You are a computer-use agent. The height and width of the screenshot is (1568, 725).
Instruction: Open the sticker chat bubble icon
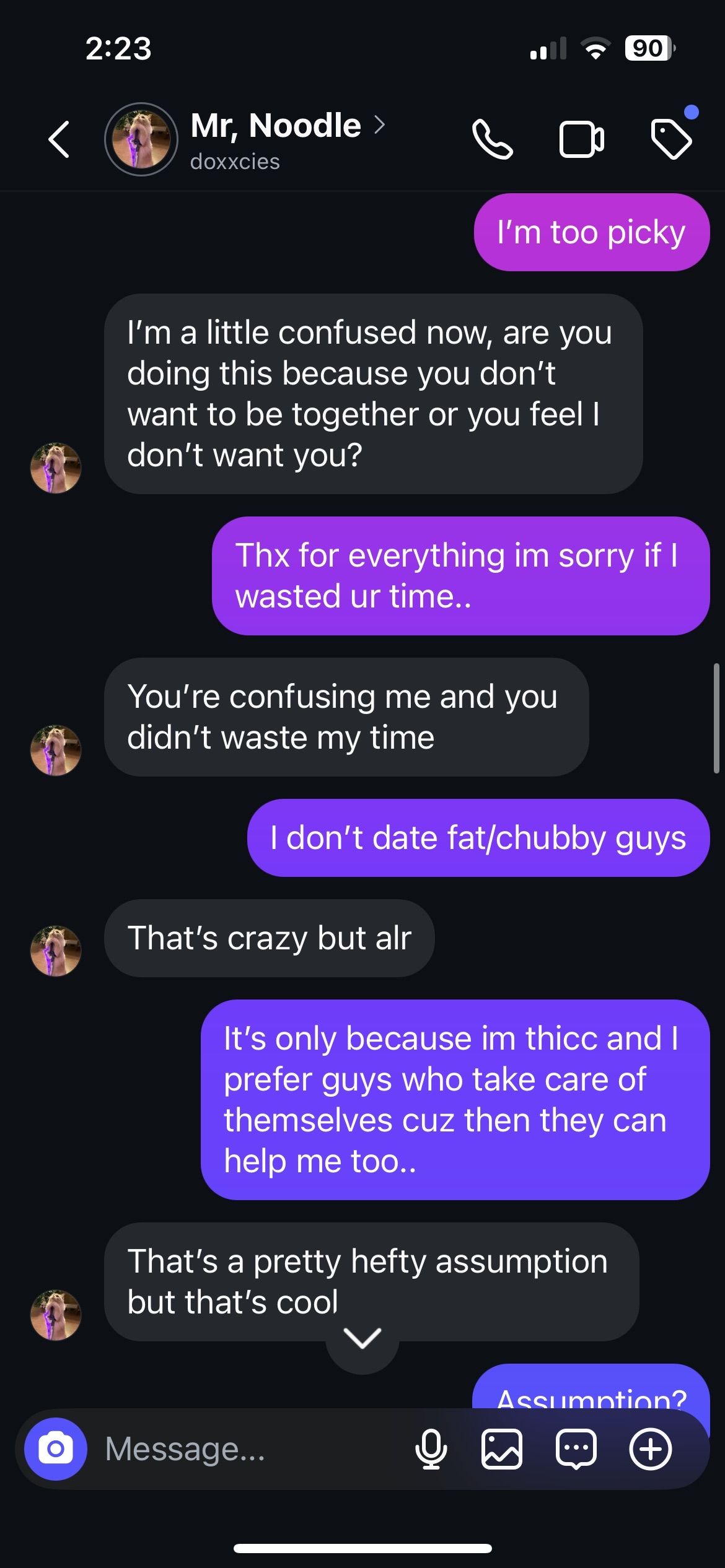tap(576, 1449)
